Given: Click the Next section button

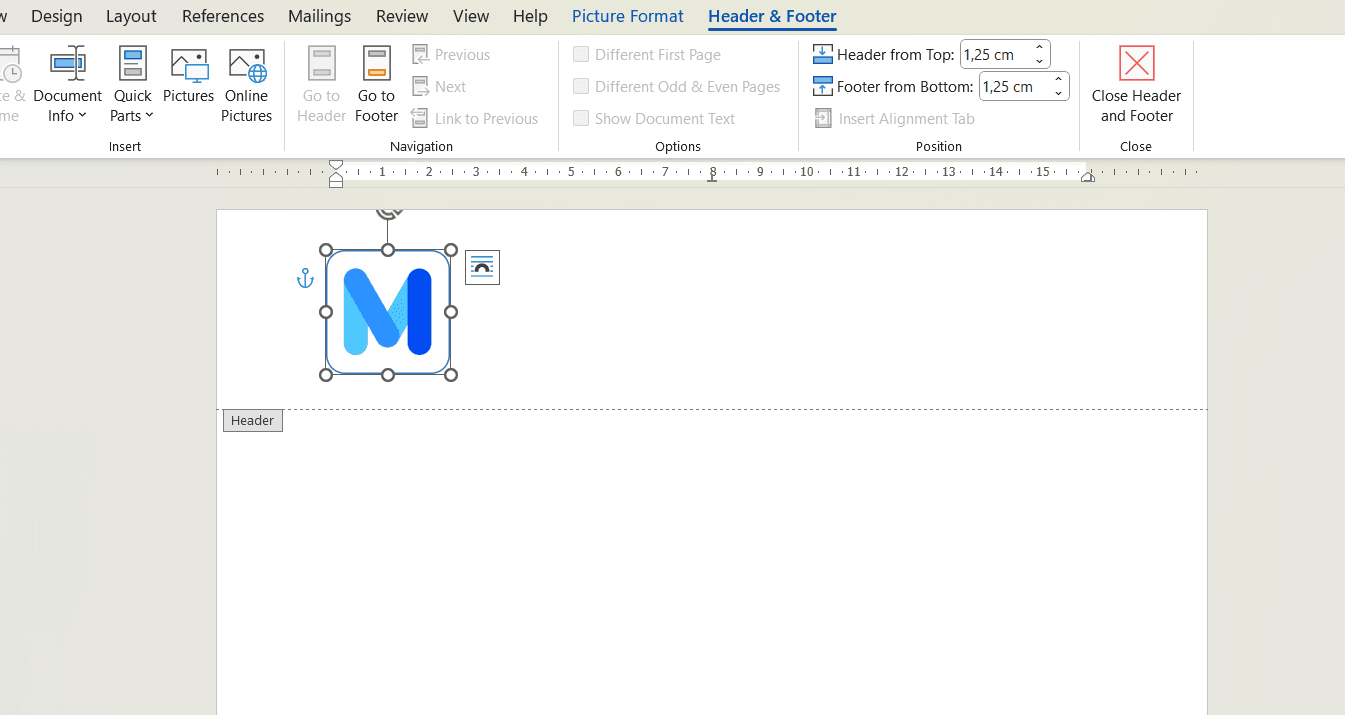Looking at the screenshot, I should [x=440, y=87].
